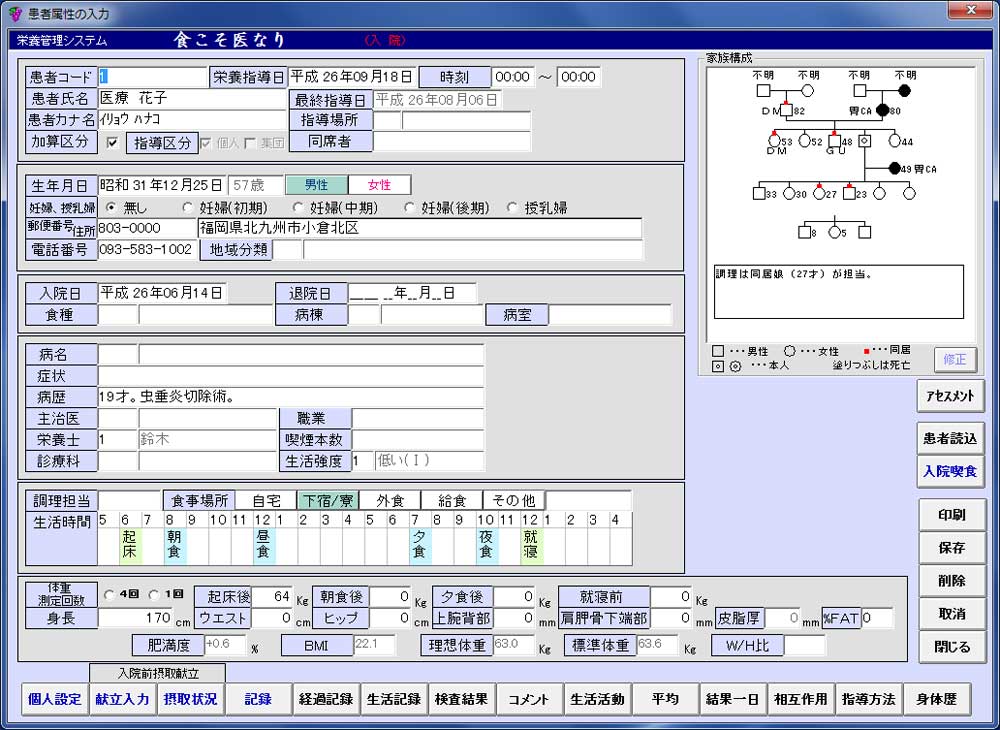1000x730 pixels.
Task: Choose 男性 gender toggle
Action: point(316,185)
